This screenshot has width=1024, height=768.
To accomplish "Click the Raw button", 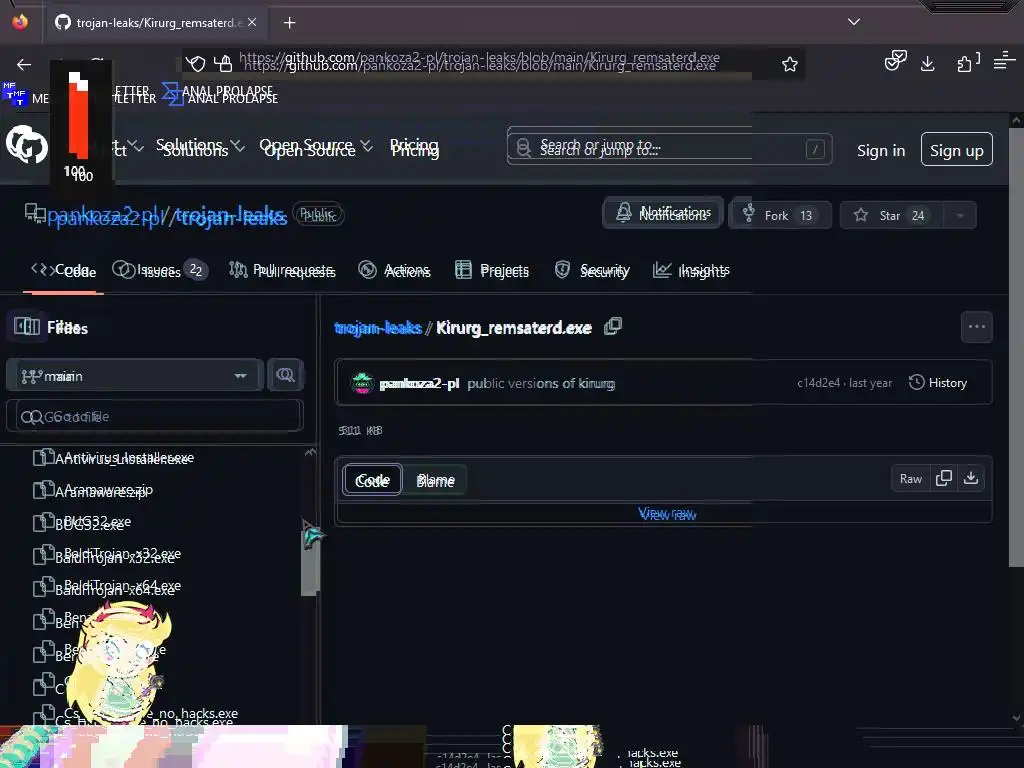I will 910,479.
